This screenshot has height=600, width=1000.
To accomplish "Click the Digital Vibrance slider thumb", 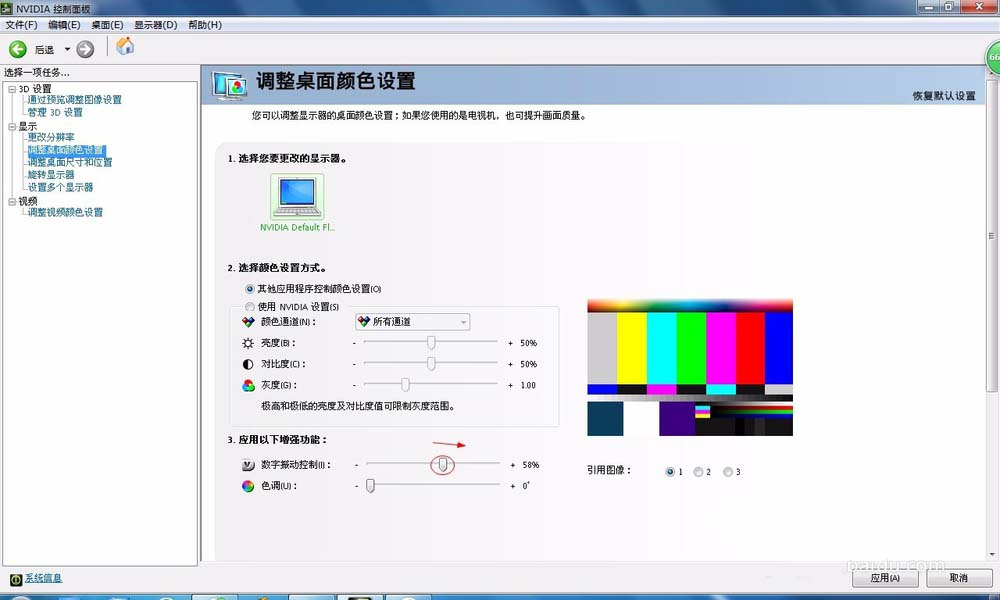I will pos(443,465).
